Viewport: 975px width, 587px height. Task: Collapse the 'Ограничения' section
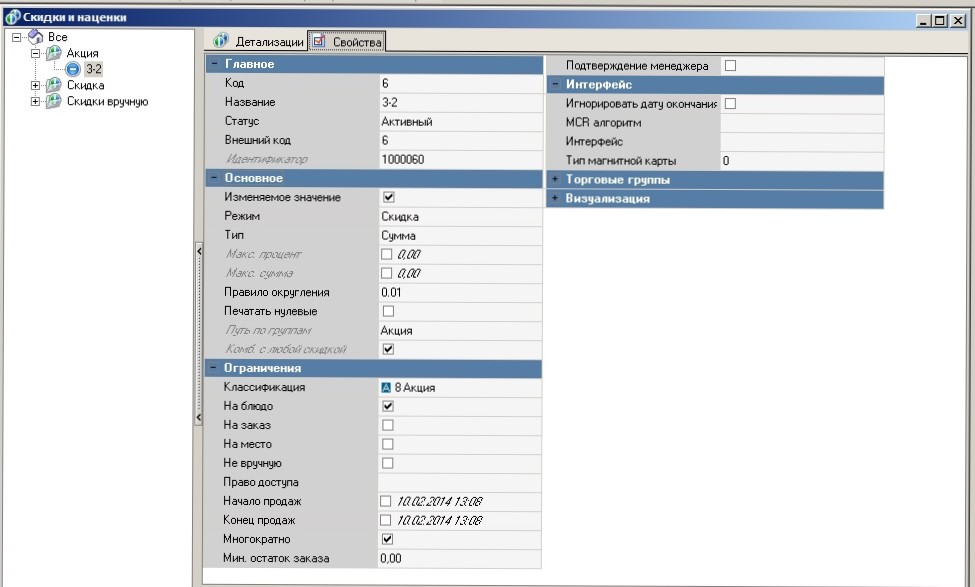tap(214, 368)
